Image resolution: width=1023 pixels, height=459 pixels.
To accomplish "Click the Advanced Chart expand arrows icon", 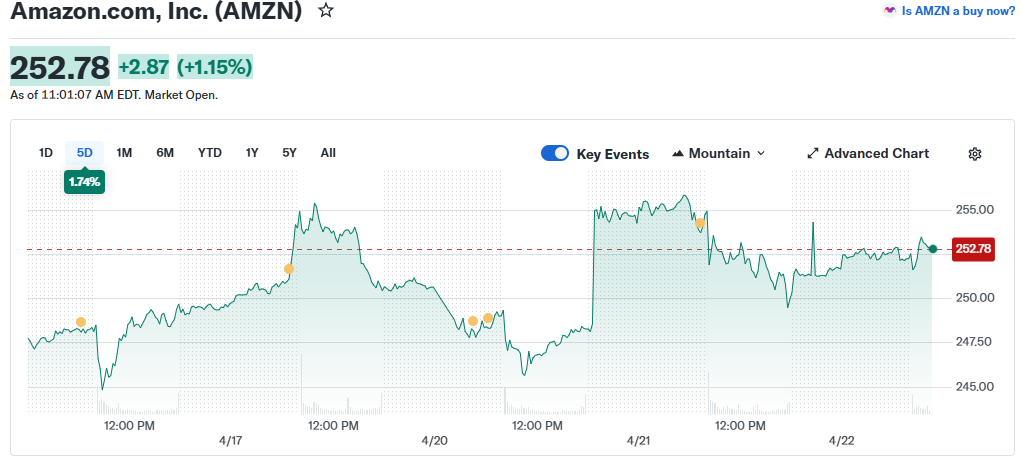I will [813, 154].
